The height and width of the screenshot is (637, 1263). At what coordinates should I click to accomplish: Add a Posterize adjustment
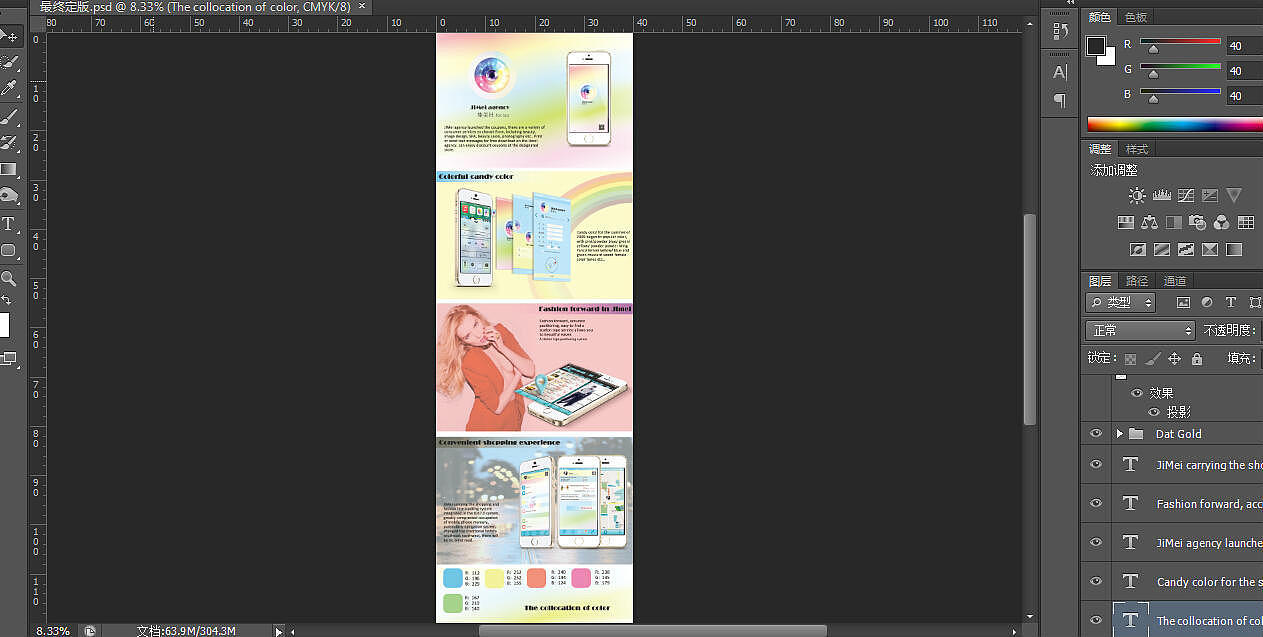[1161, 250]
